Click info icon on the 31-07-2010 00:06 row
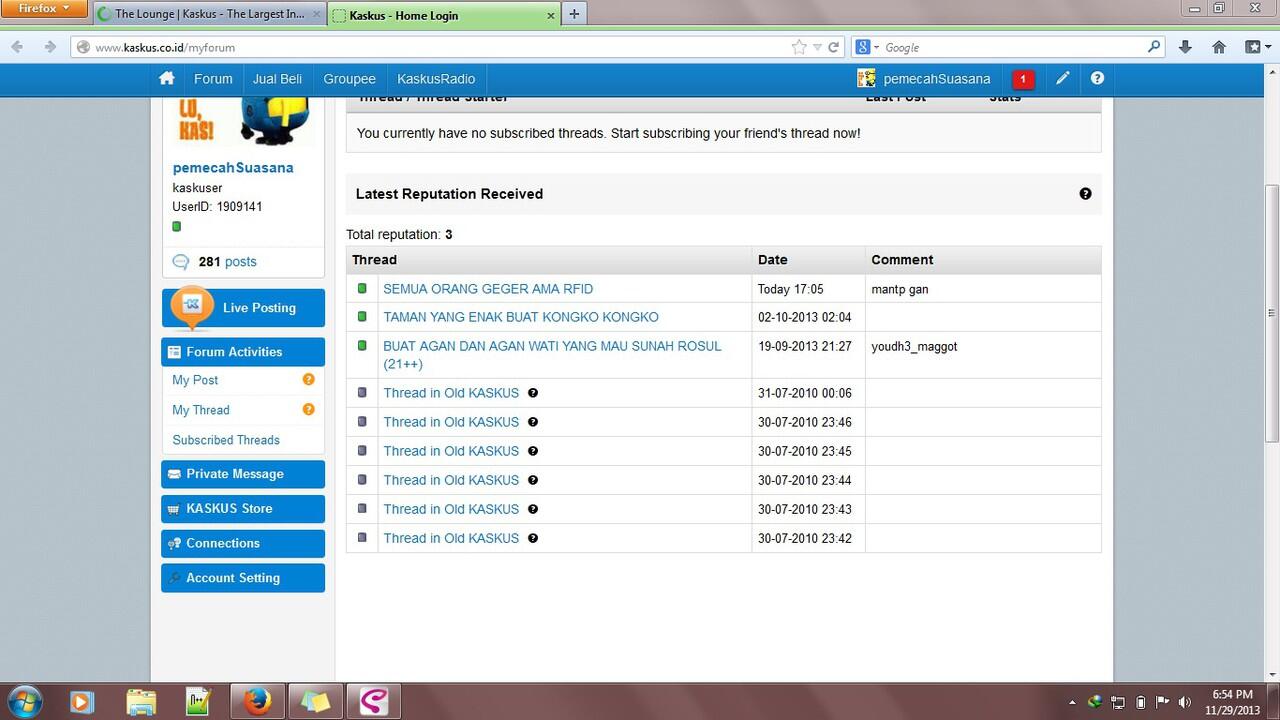Viewport: 1280px width, 720px height. coord(533,393)
